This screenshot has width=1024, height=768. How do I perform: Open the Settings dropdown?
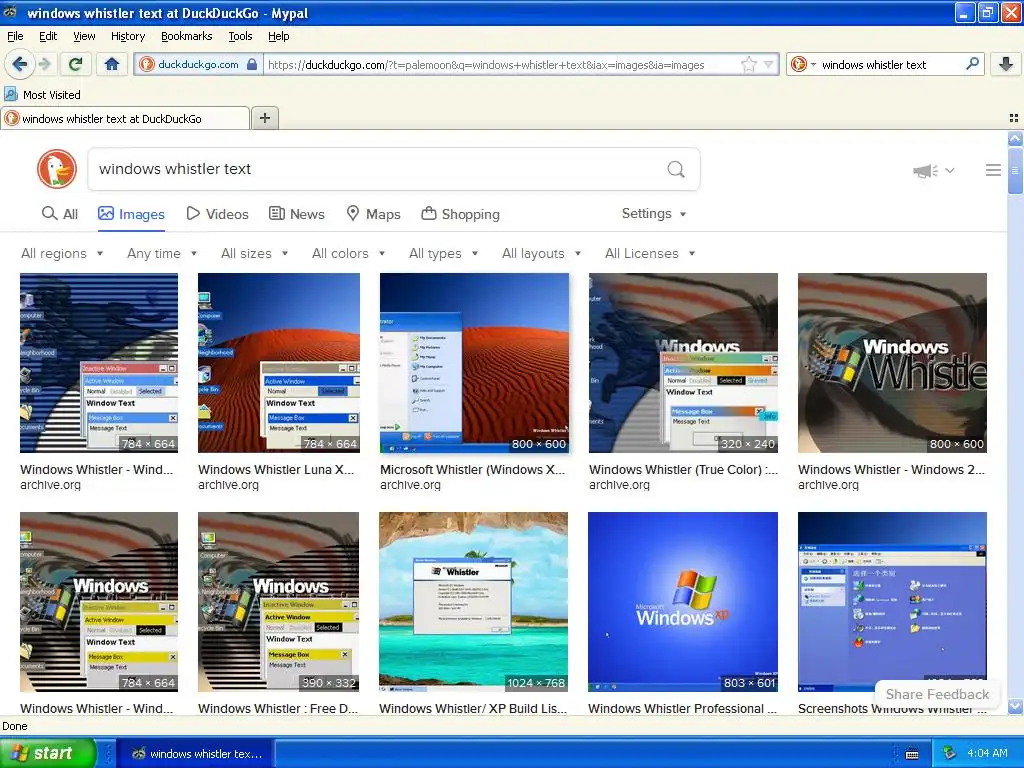click(654, 214)
